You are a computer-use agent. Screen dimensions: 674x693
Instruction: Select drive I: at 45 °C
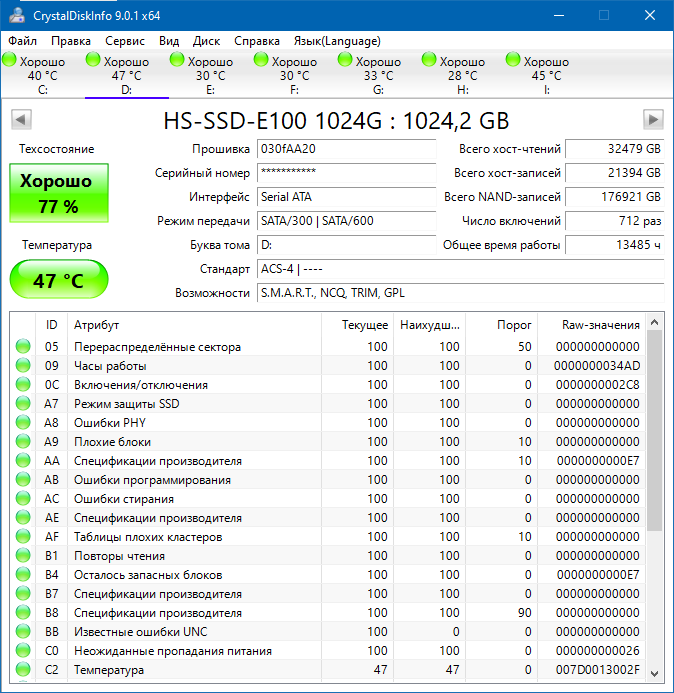[546, 75]
